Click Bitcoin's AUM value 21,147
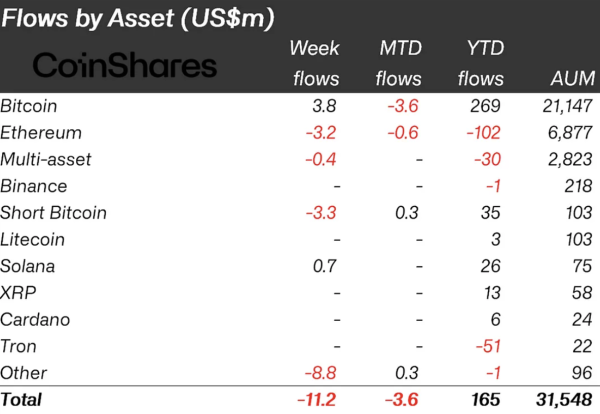600x414 pixels. coord(565,105)
